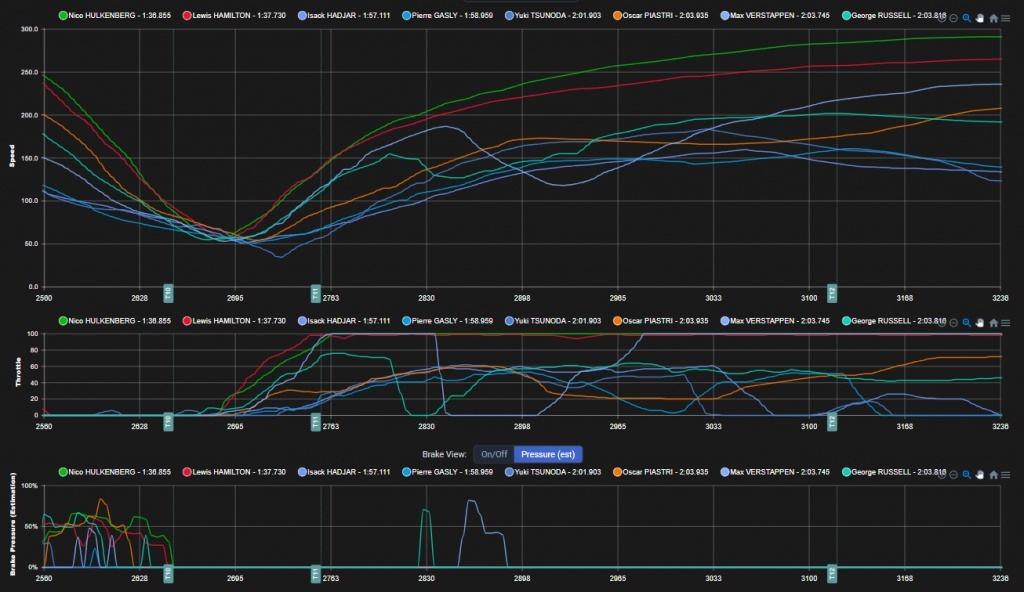Enable the pan hand tool on Speed chart

[x=980, y=18]
